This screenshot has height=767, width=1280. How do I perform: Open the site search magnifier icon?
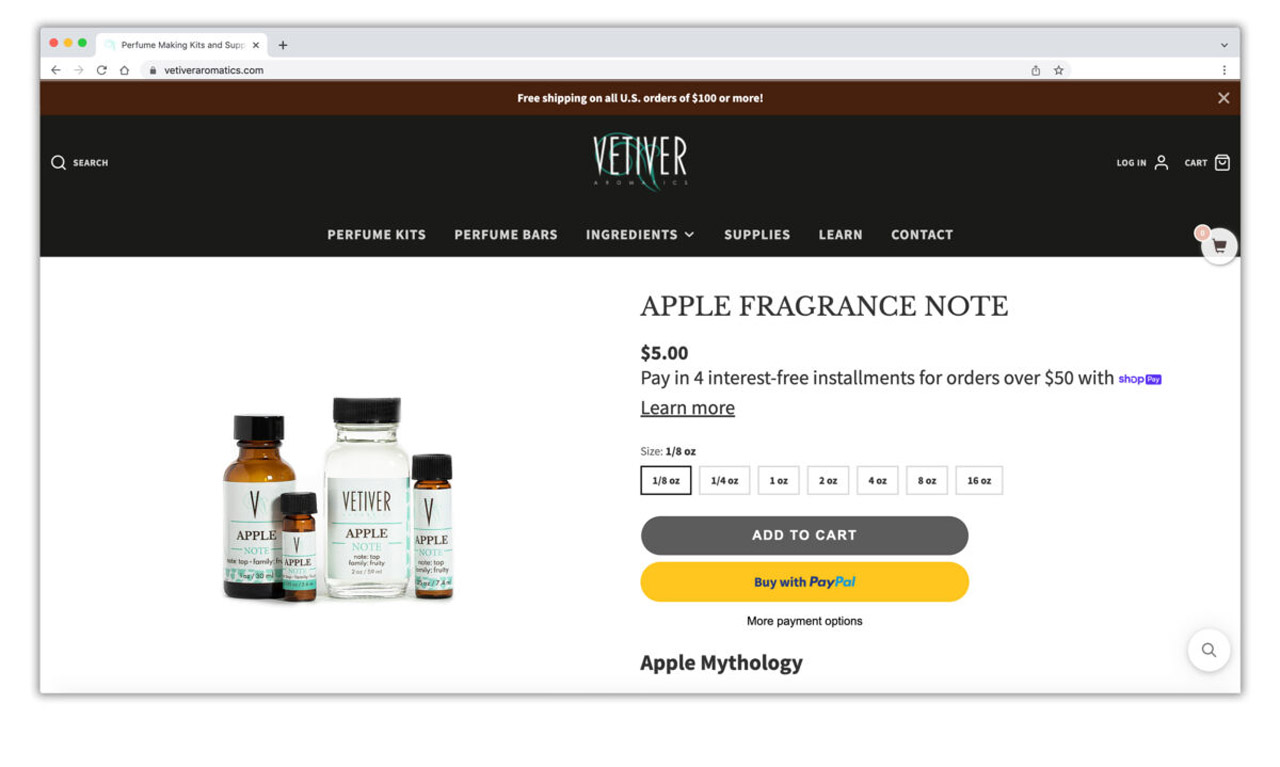[x=59, y=162]
